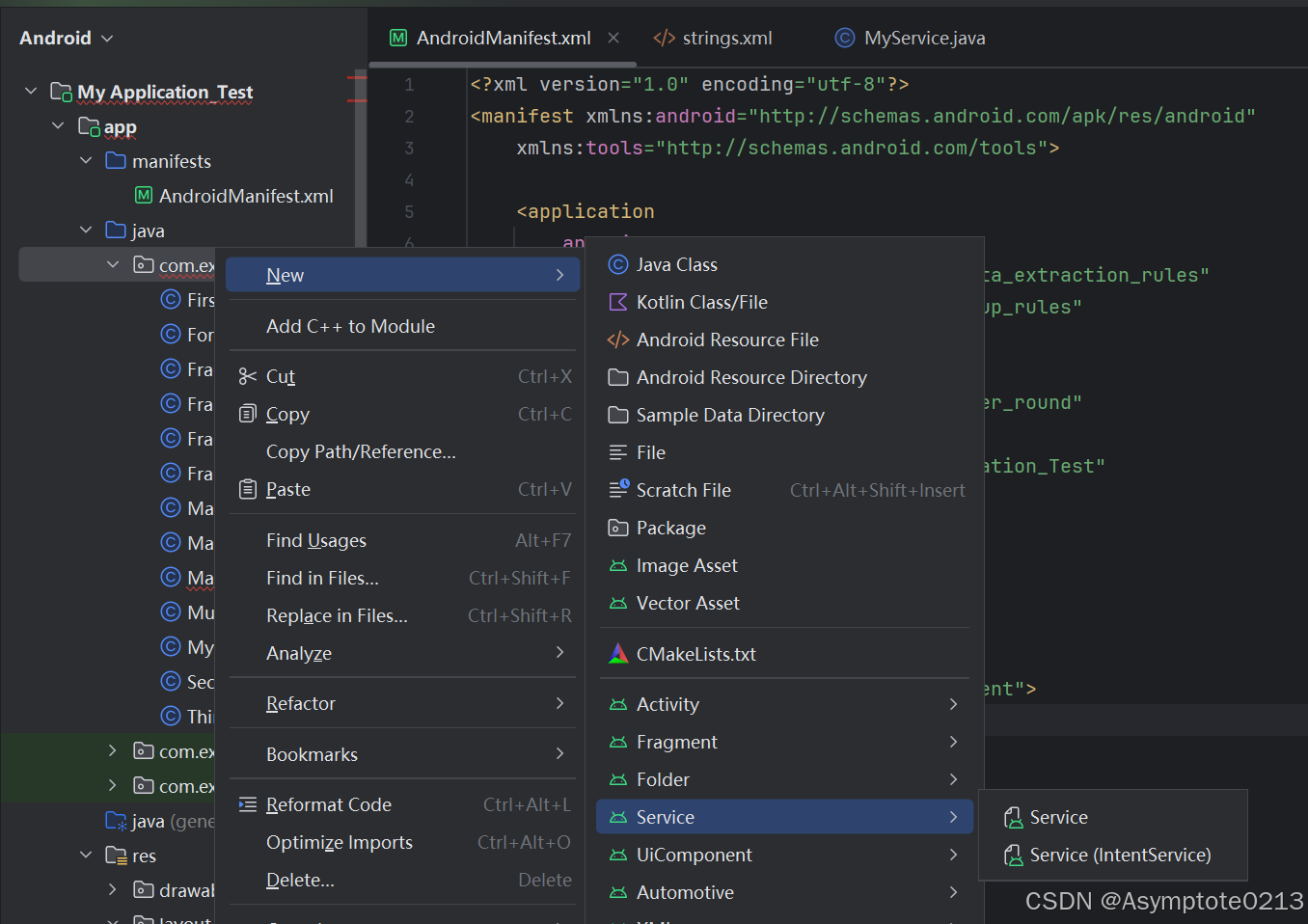Click the Service template icon in flyout
This screenshot has width=1308, height=924.
coord(1013,818)
